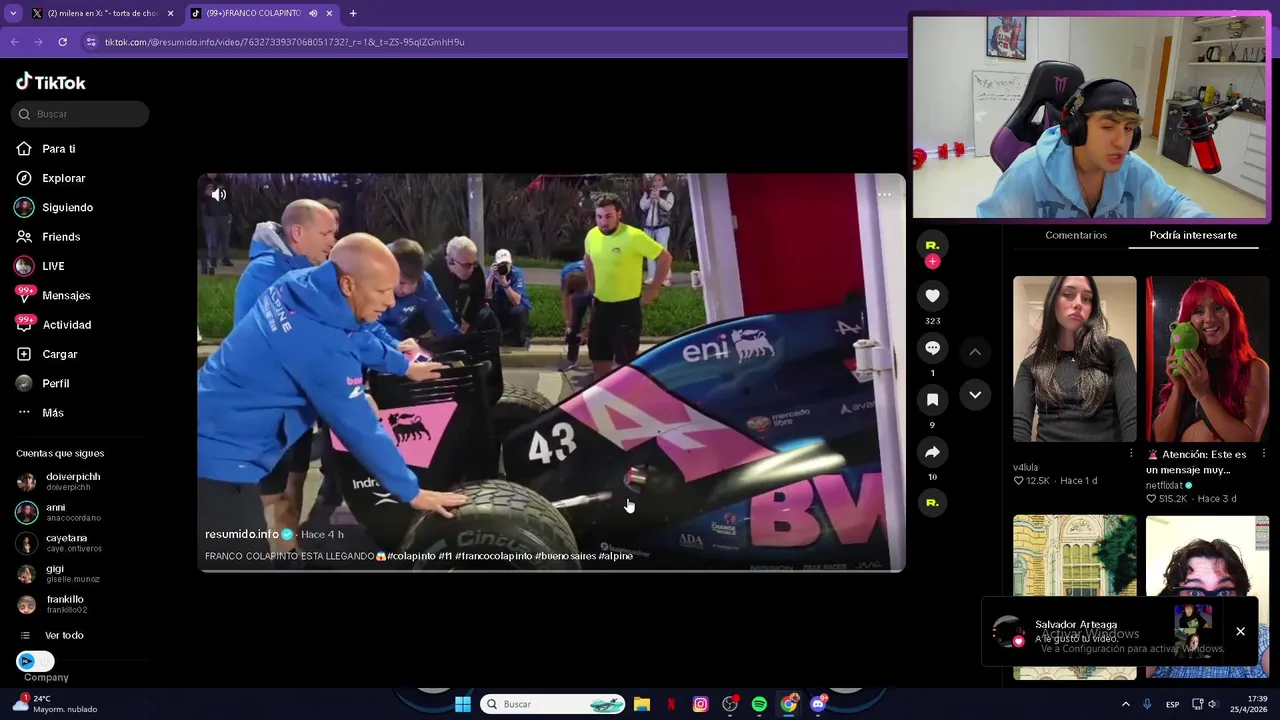The image size is (1280, 720).
Task: Like the video with the heart icon
Action: click(x=932, y=296)
